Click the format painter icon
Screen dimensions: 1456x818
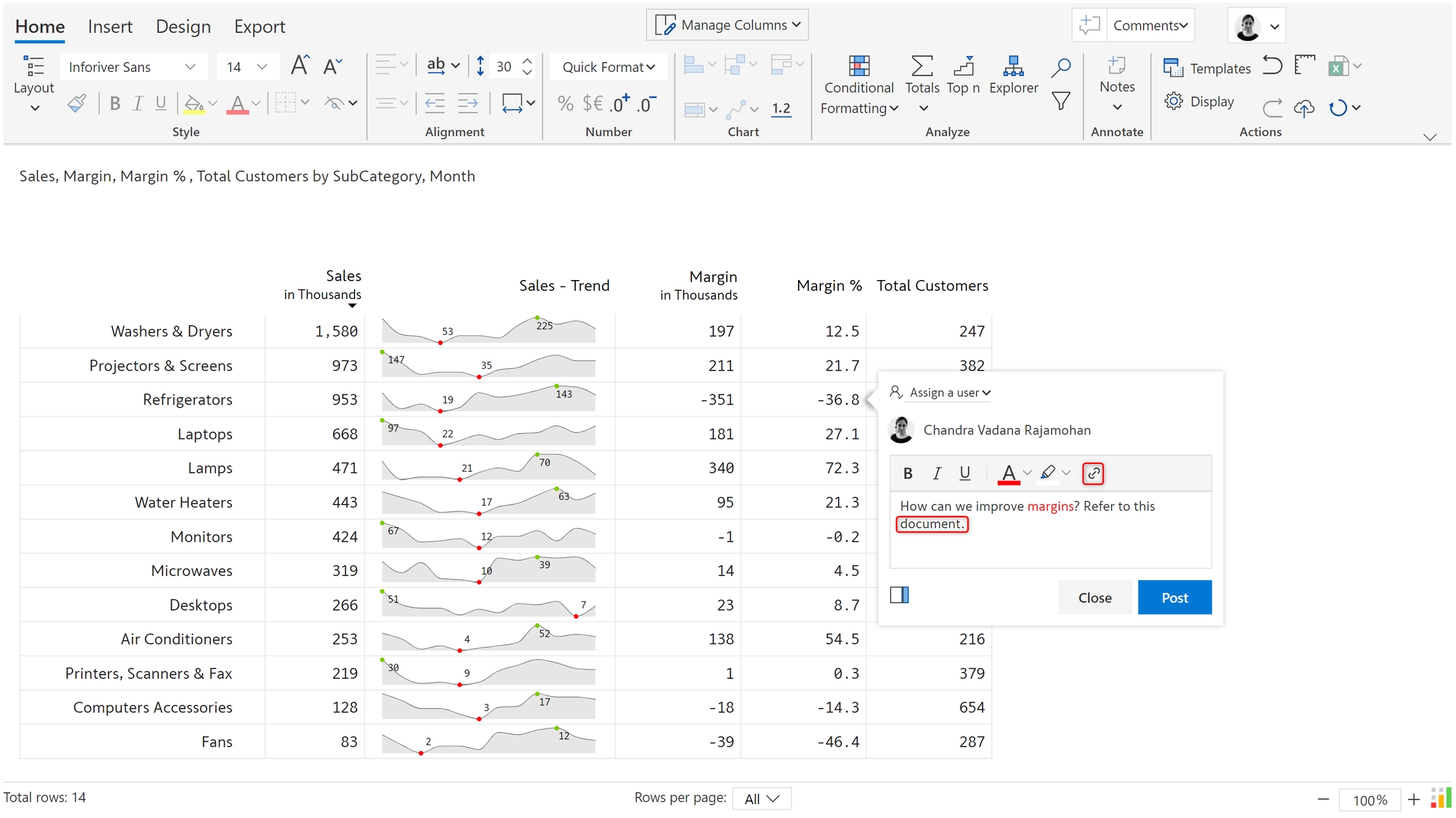[77, 103]
